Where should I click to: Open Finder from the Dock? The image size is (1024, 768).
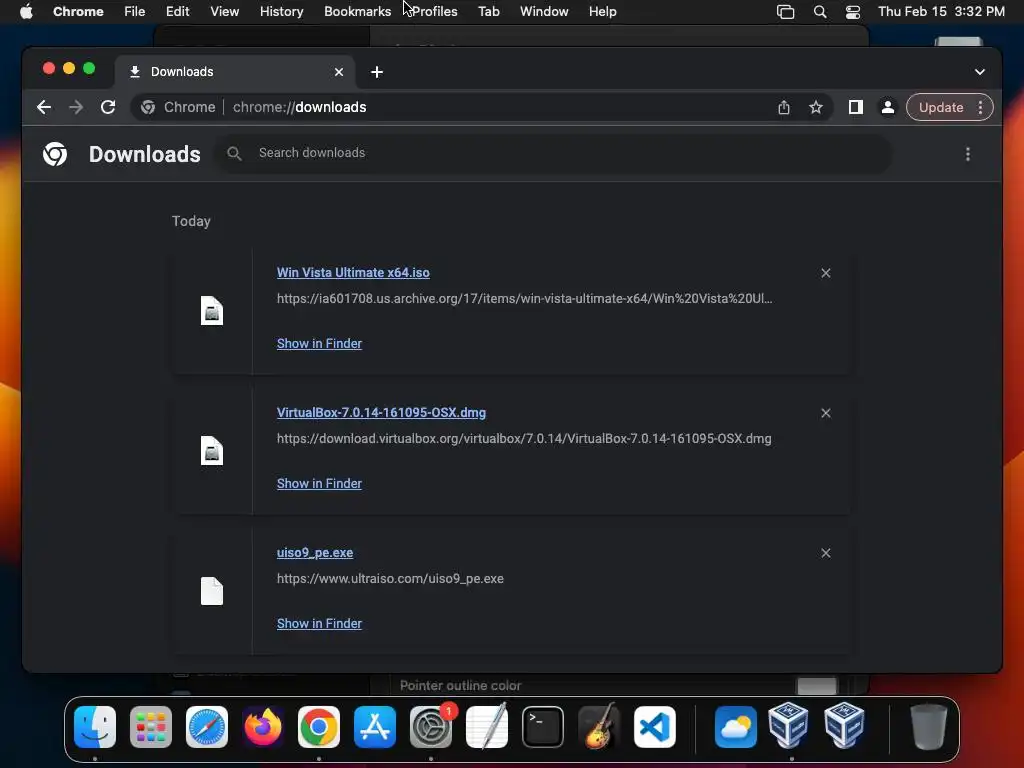[95, 727]
